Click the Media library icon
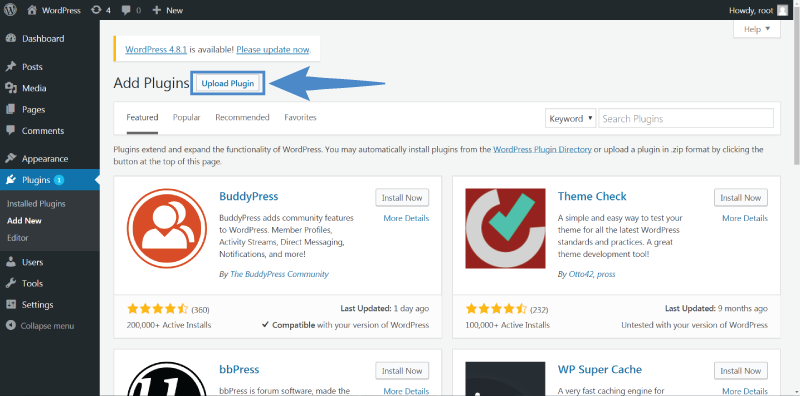 [x=11, y=88]
